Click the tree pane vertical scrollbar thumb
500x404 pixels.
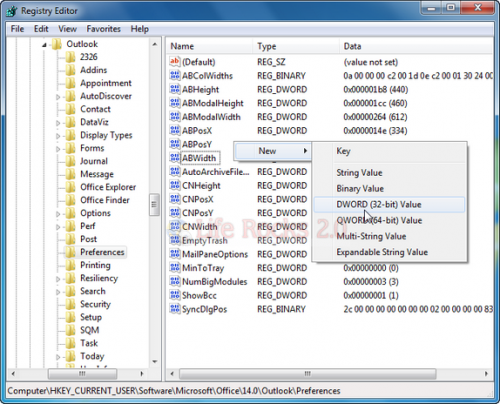click(154, 204)
